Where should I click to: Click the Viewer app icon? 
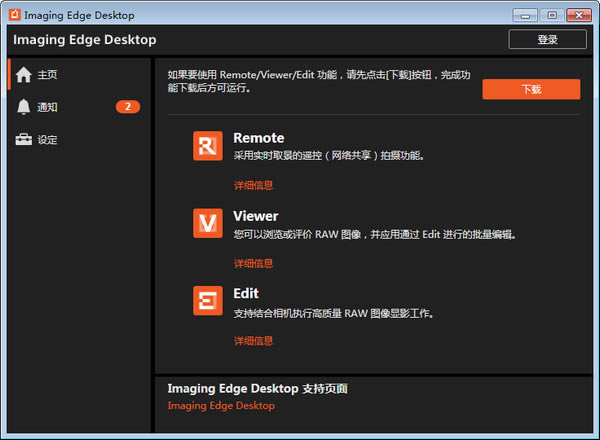(207, 224)
